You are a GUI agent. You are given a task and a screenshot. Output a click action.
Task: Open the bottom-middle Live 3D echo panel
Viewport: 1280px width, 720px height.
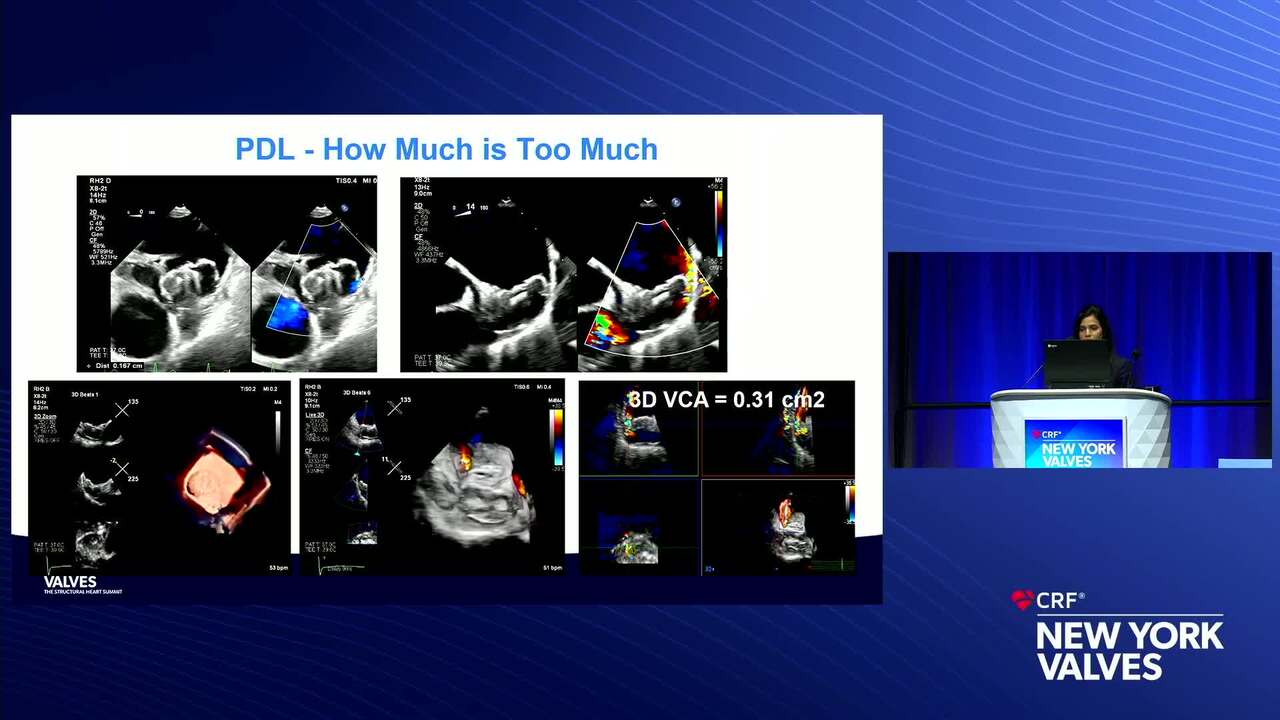pyautogui.click(x=432, y=477)
